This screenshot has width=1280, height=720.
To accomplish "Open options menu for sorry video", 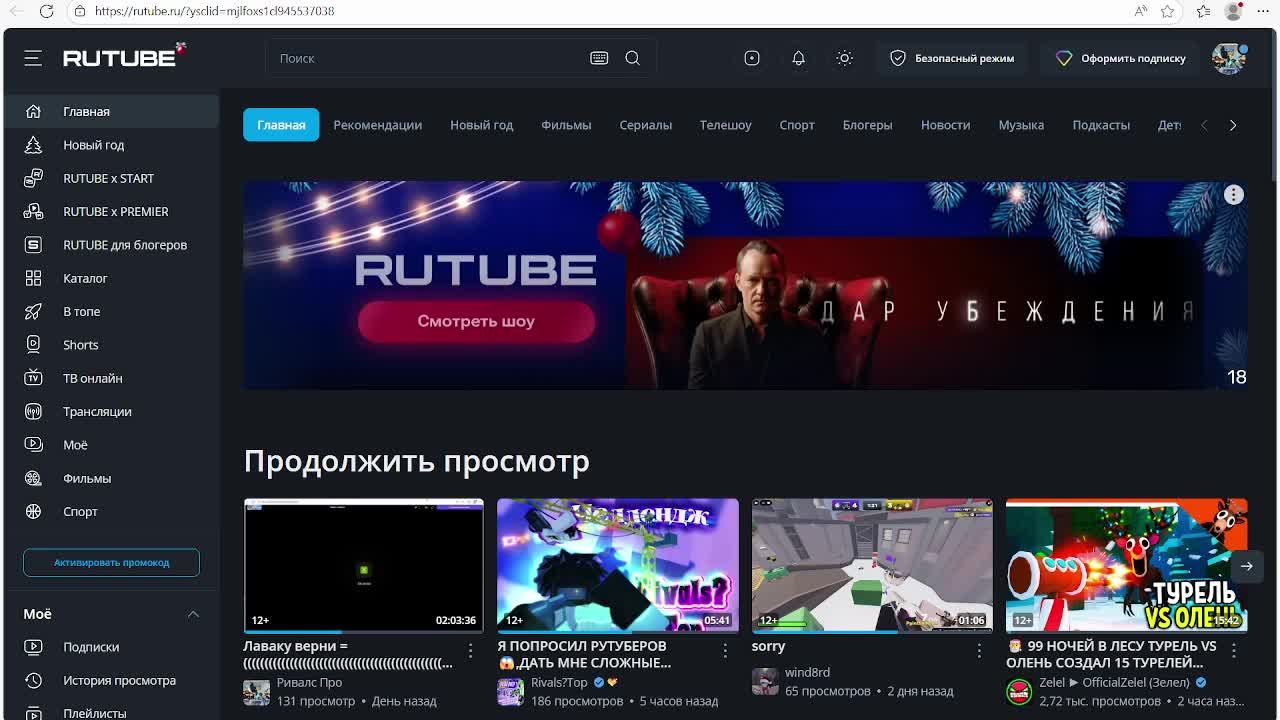I will (x=979, y=651).
